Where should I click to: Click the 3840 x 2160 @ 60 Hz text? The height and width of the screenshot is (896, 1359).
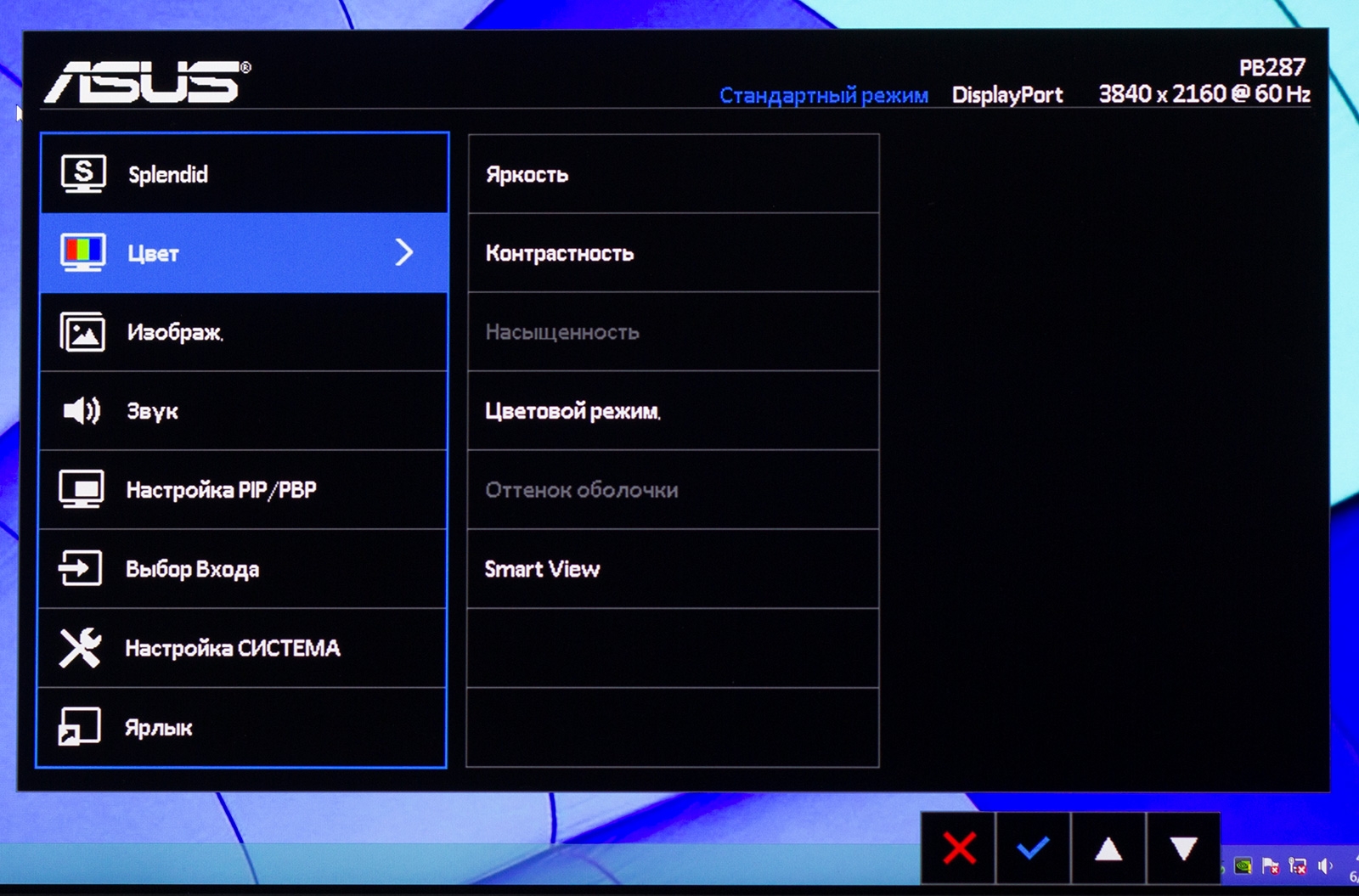(x=1204, y=93)
